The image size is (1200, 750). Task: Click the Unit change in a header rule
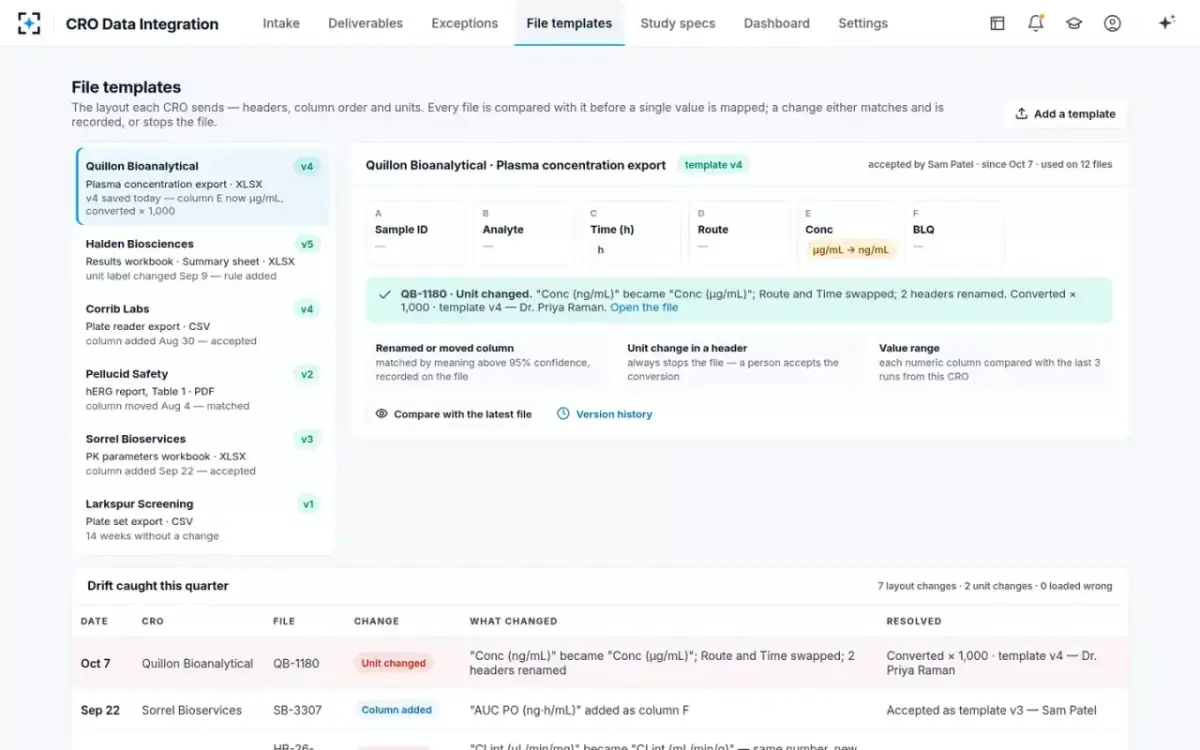[739, 362]
